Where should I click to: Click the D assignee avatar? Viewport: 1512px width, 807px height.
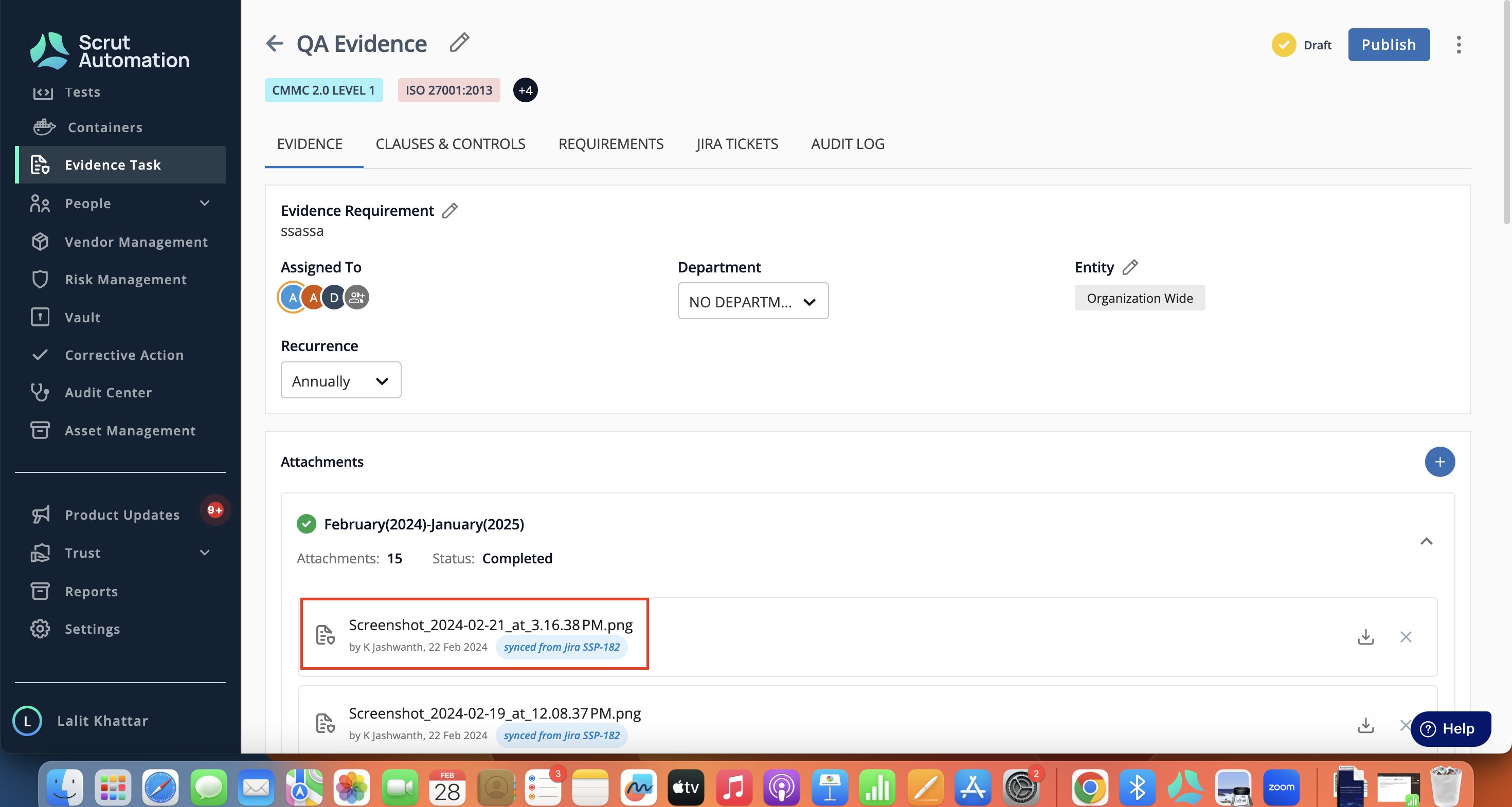pyautogui.click(x=334, y=297)
